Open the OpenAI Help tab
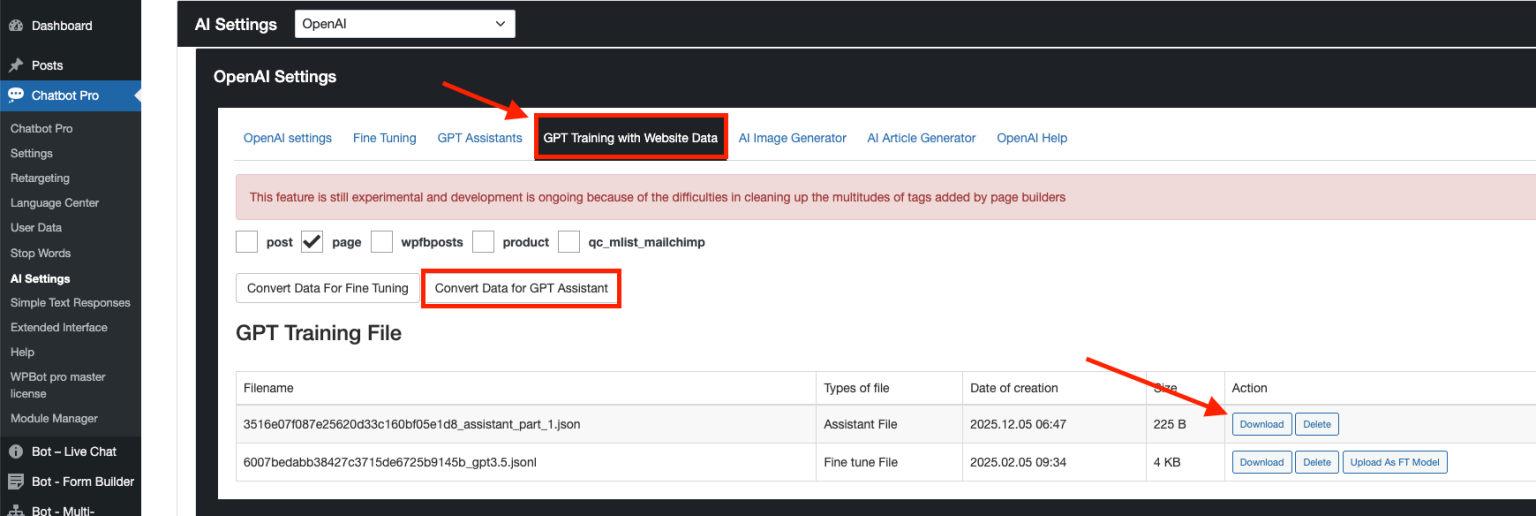This screenshot has height=516, width=1536. pos(1032,138)
